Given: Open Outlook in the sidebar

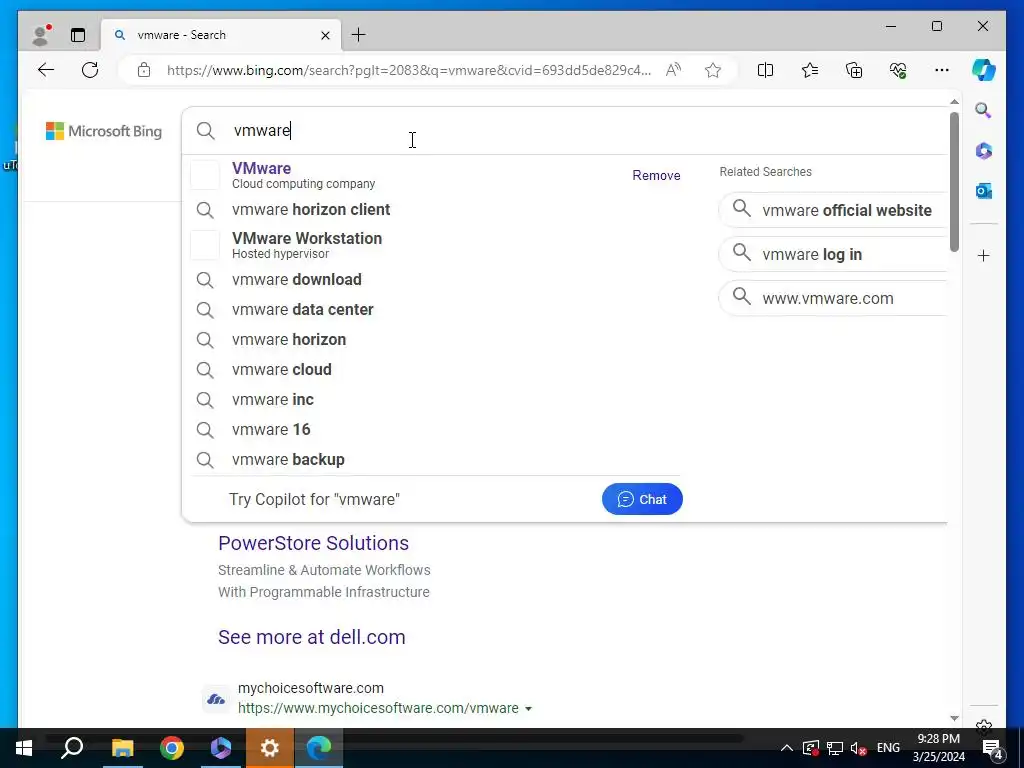Looking at the screenshot, I should 984,191.
